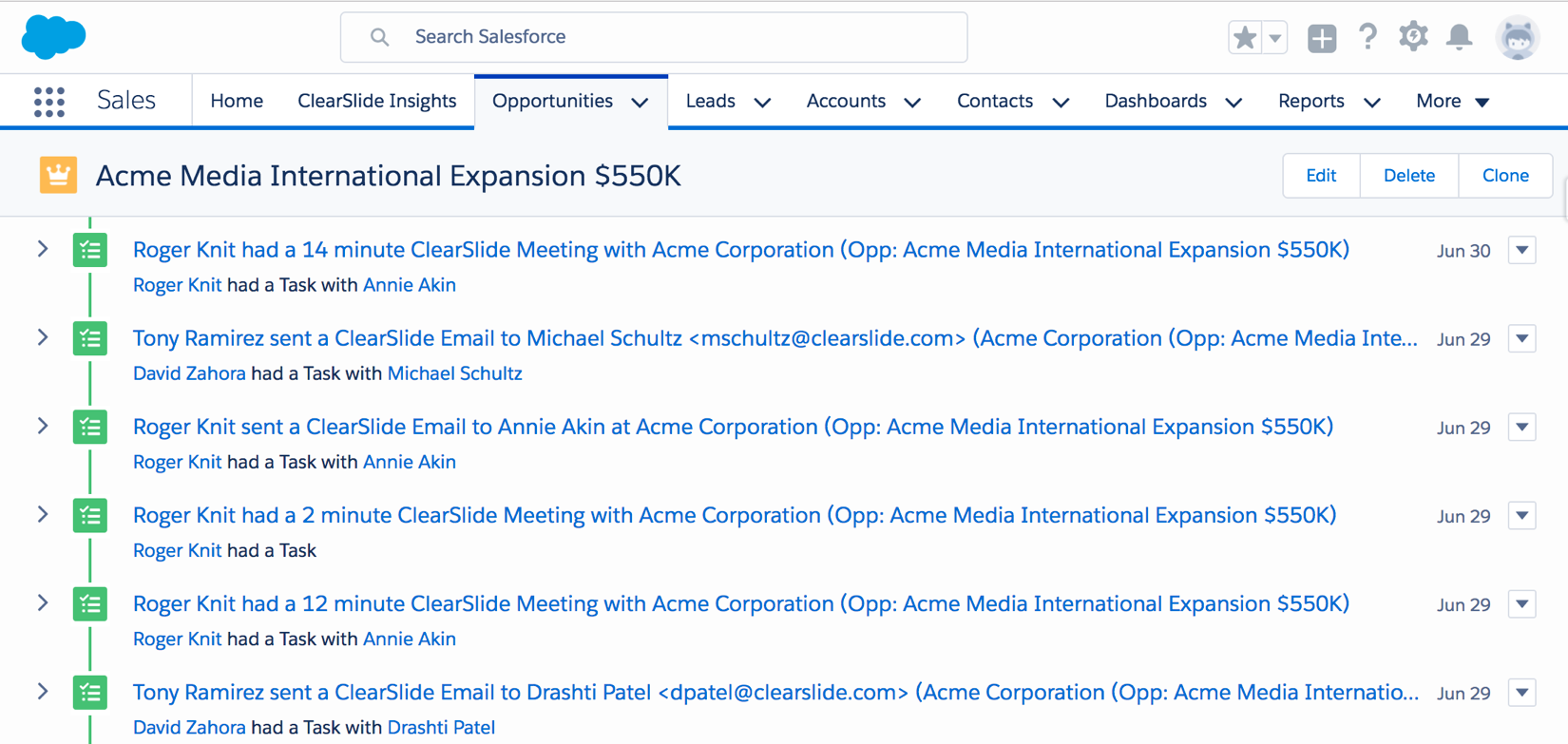Click the Delete button
The image size is (1568, 744).
(1409, 176)
